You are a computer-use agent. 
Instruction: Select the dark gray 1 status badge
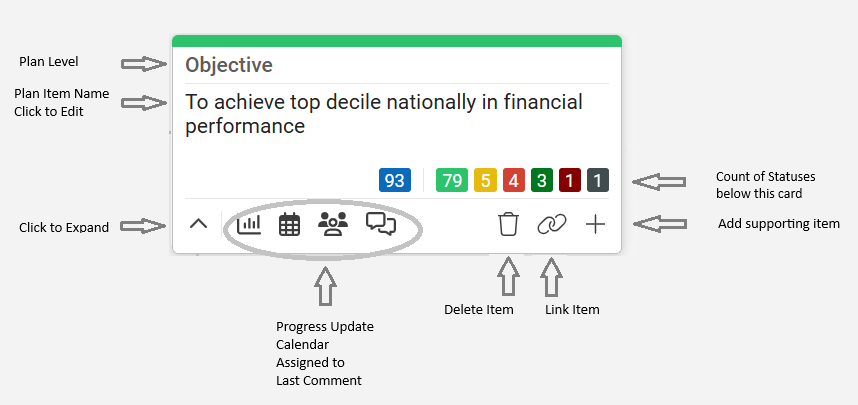[x=598, y=180]
